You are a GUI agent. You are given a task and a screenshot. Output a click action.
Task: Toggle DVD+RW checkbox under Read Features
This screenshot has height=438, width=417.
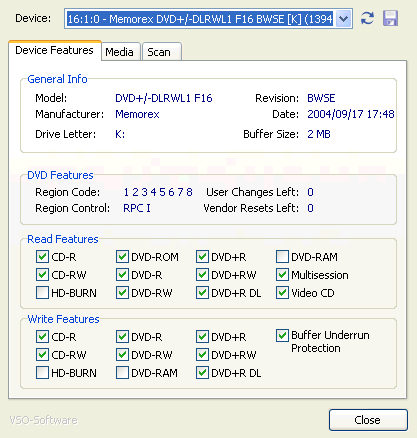tap(202, 275)
